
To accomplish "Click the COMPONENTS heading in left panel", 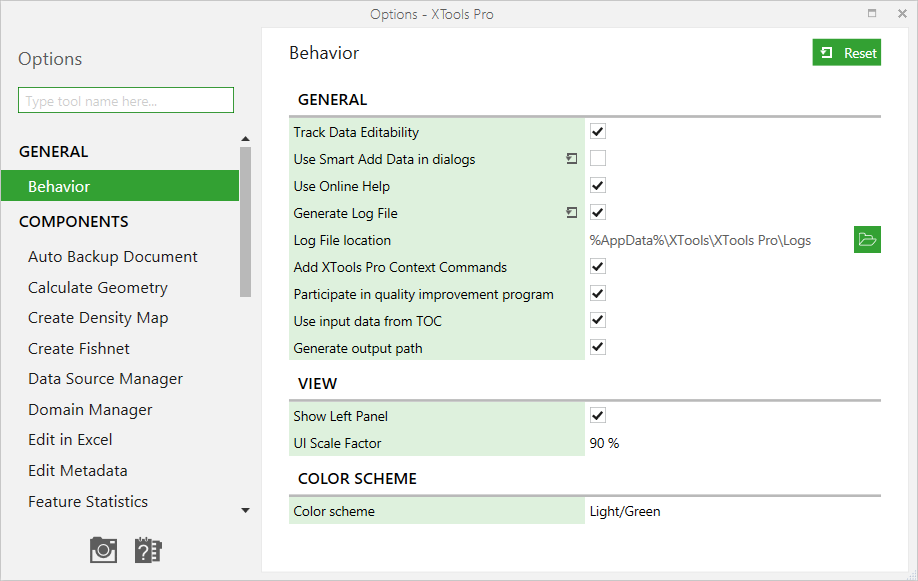I will [x=74, y=221].
